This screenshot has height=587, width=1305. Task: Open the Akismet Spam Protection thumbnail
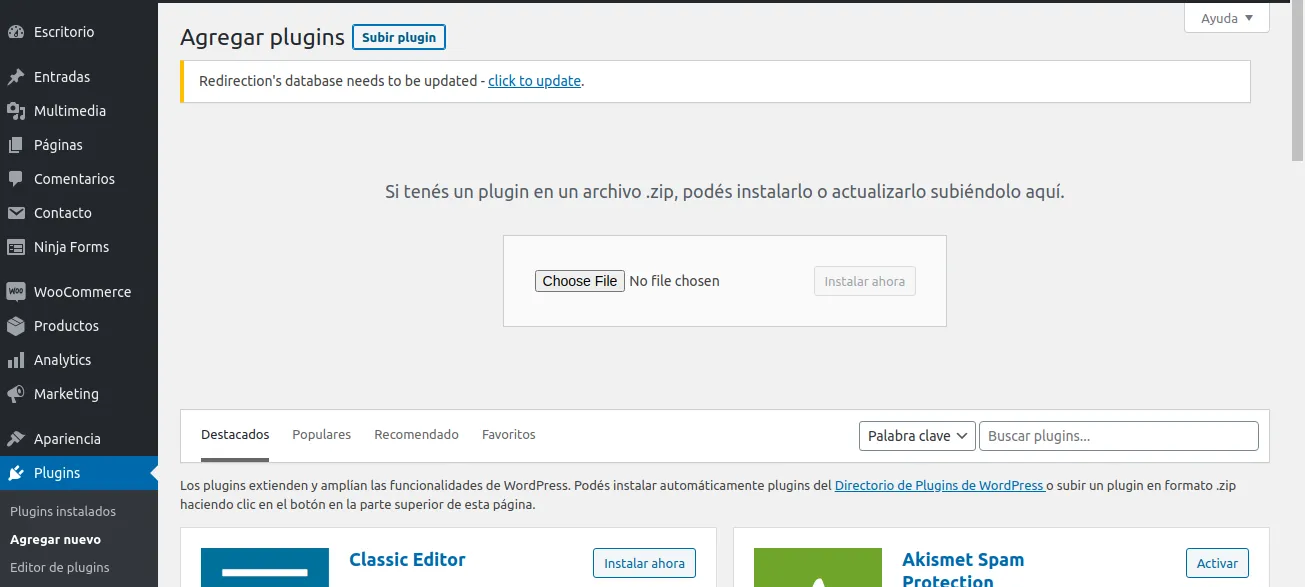click(818, 567)
